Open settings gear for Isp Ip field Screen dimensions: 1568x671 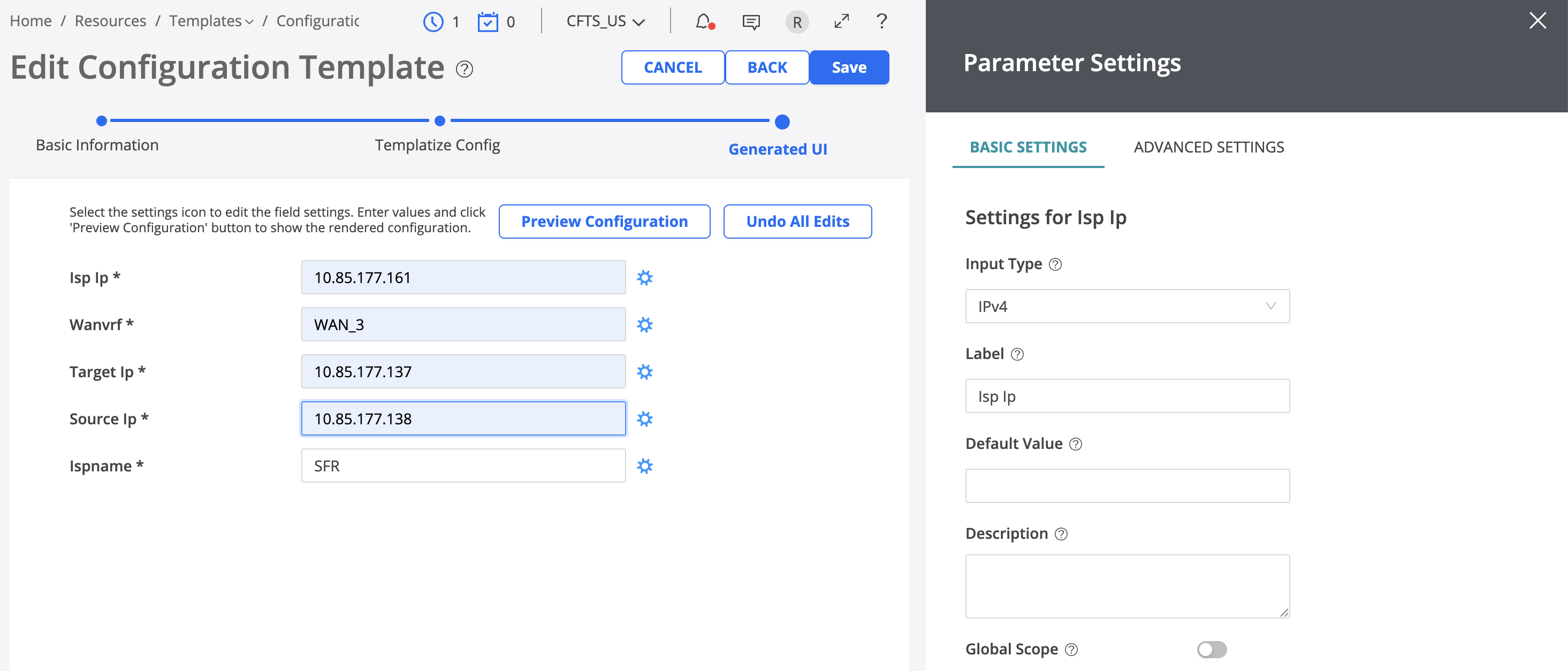coord(645,278)
